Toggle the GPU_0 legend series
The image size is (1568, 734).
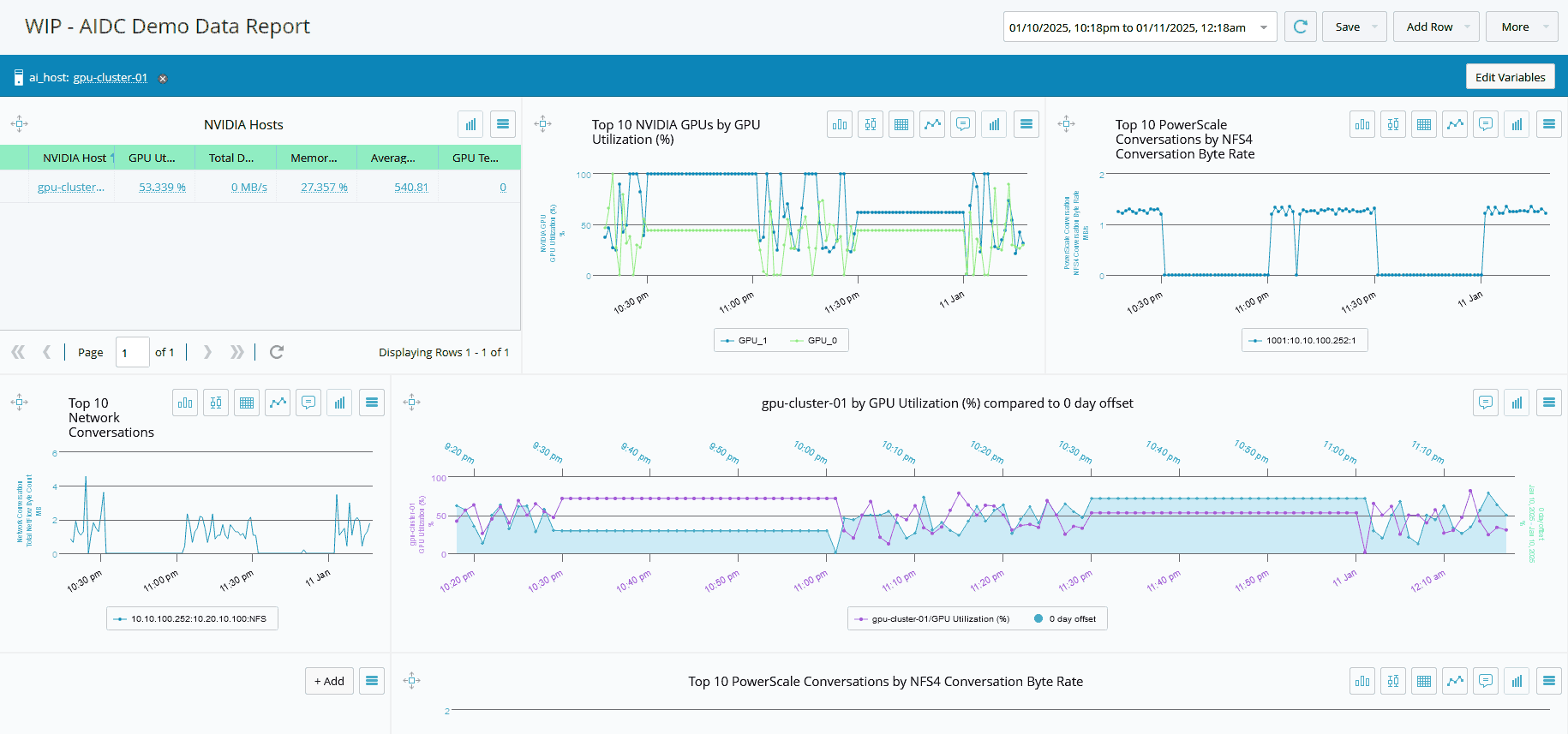(814, 341)
